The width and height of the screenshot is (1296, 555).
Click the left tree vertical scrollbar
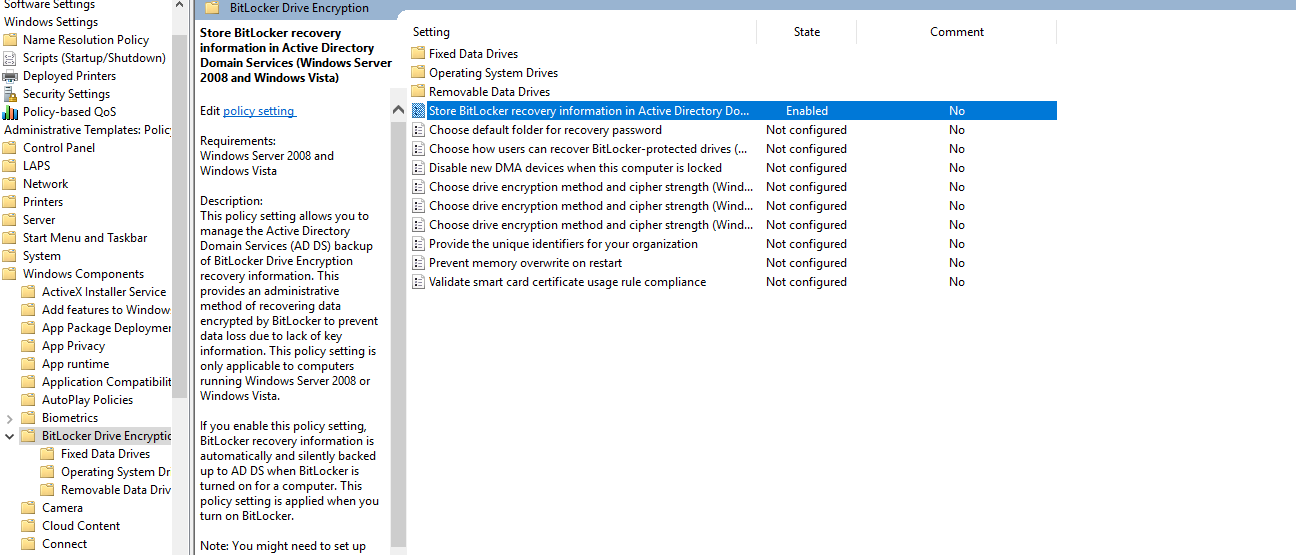click(180, 215)
